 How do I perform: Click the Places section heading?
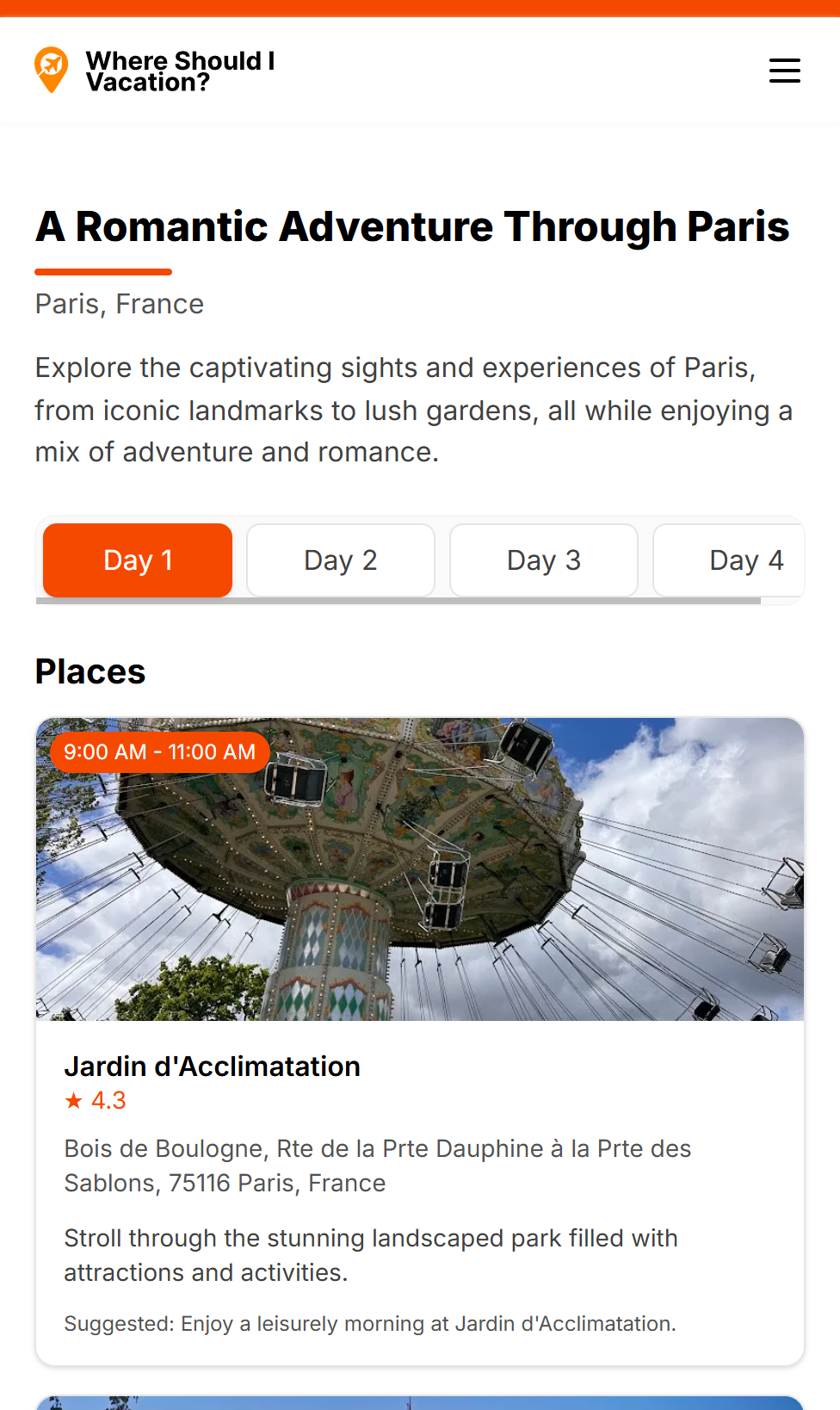coord(90,672)
